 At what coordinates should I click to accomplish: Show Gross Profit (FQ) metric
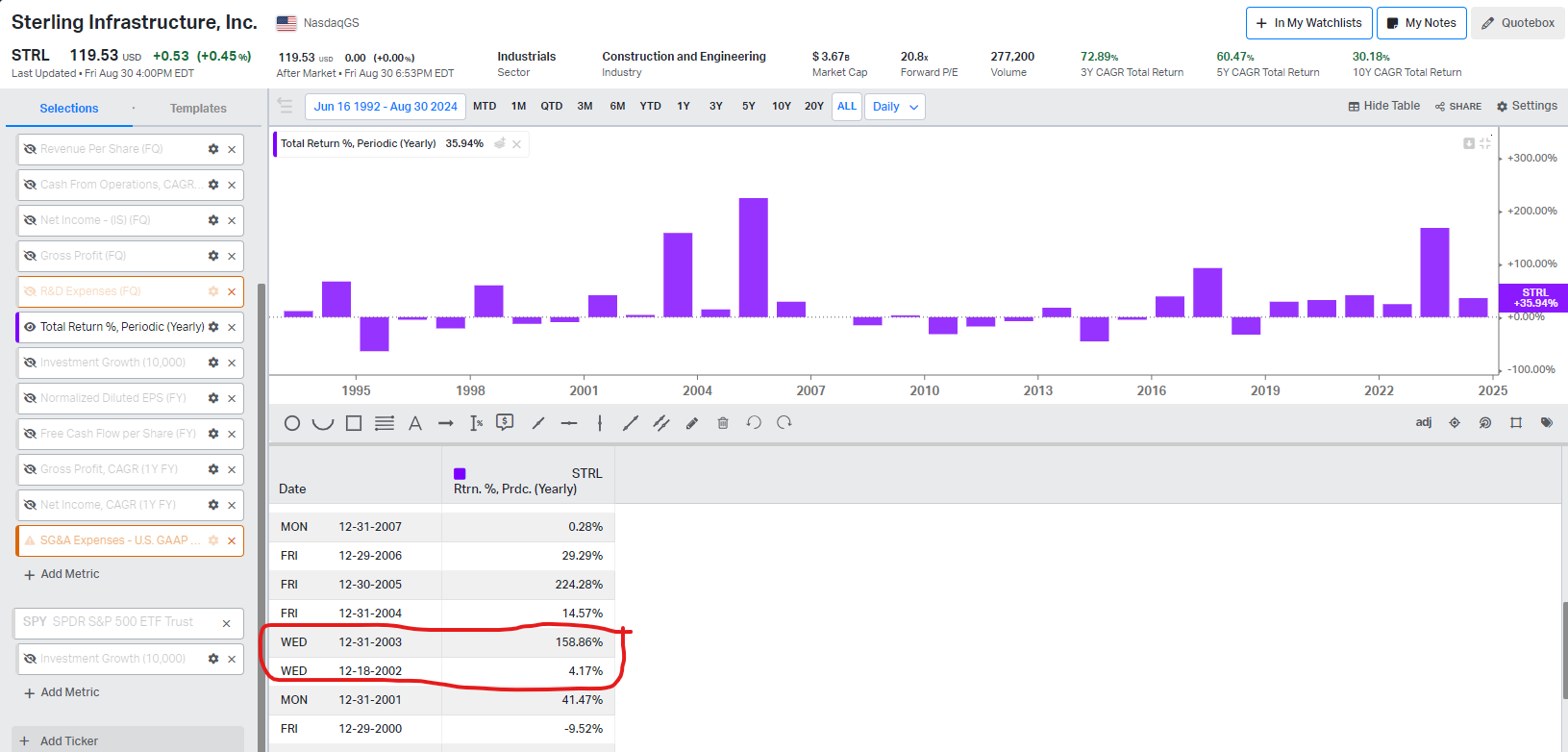click(30, 256)
